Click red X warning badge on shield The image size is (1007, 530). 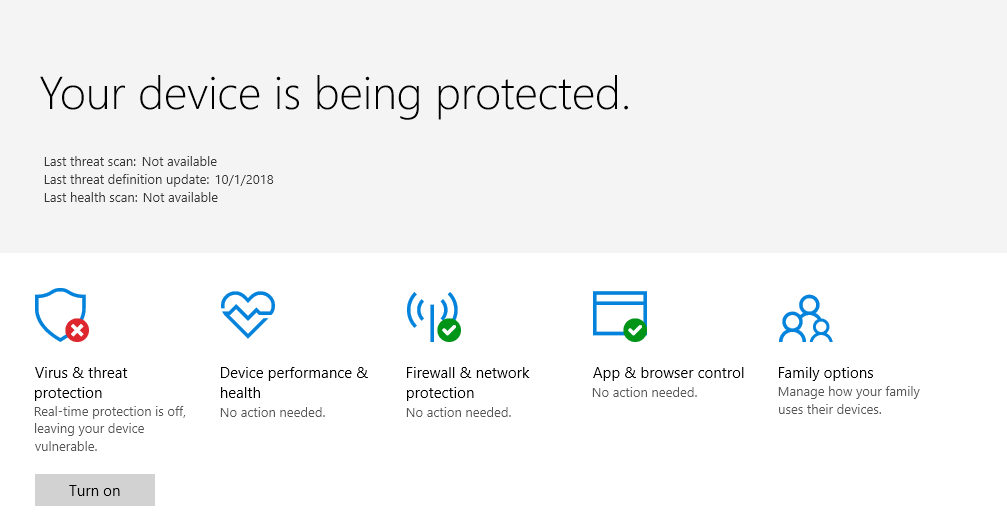pos(77,330)
